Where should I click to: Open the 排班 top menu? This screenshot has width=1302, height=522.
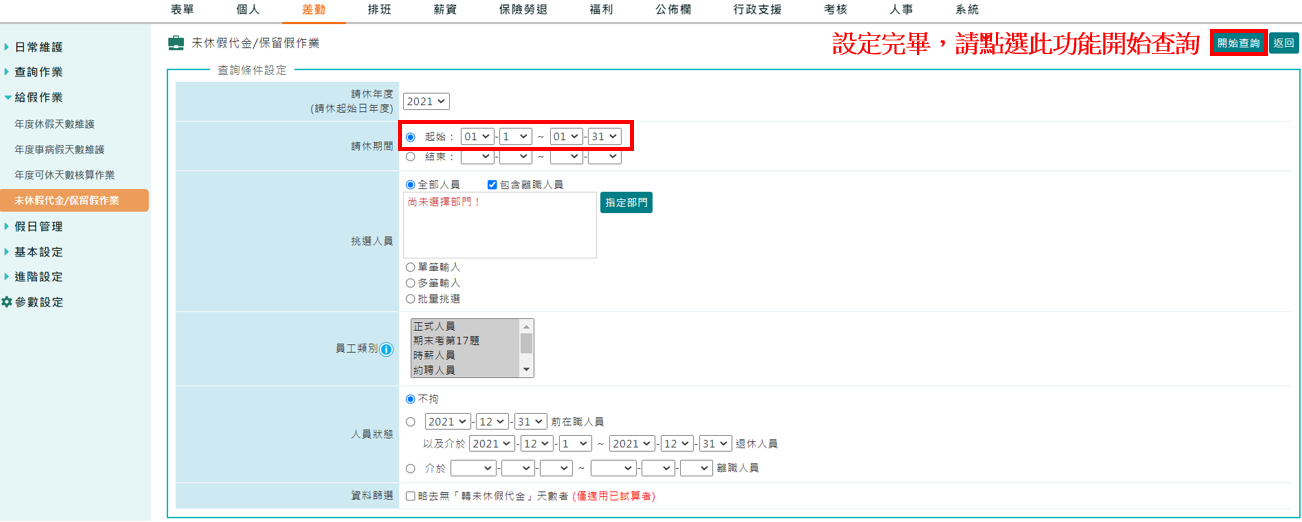point(379,9)
